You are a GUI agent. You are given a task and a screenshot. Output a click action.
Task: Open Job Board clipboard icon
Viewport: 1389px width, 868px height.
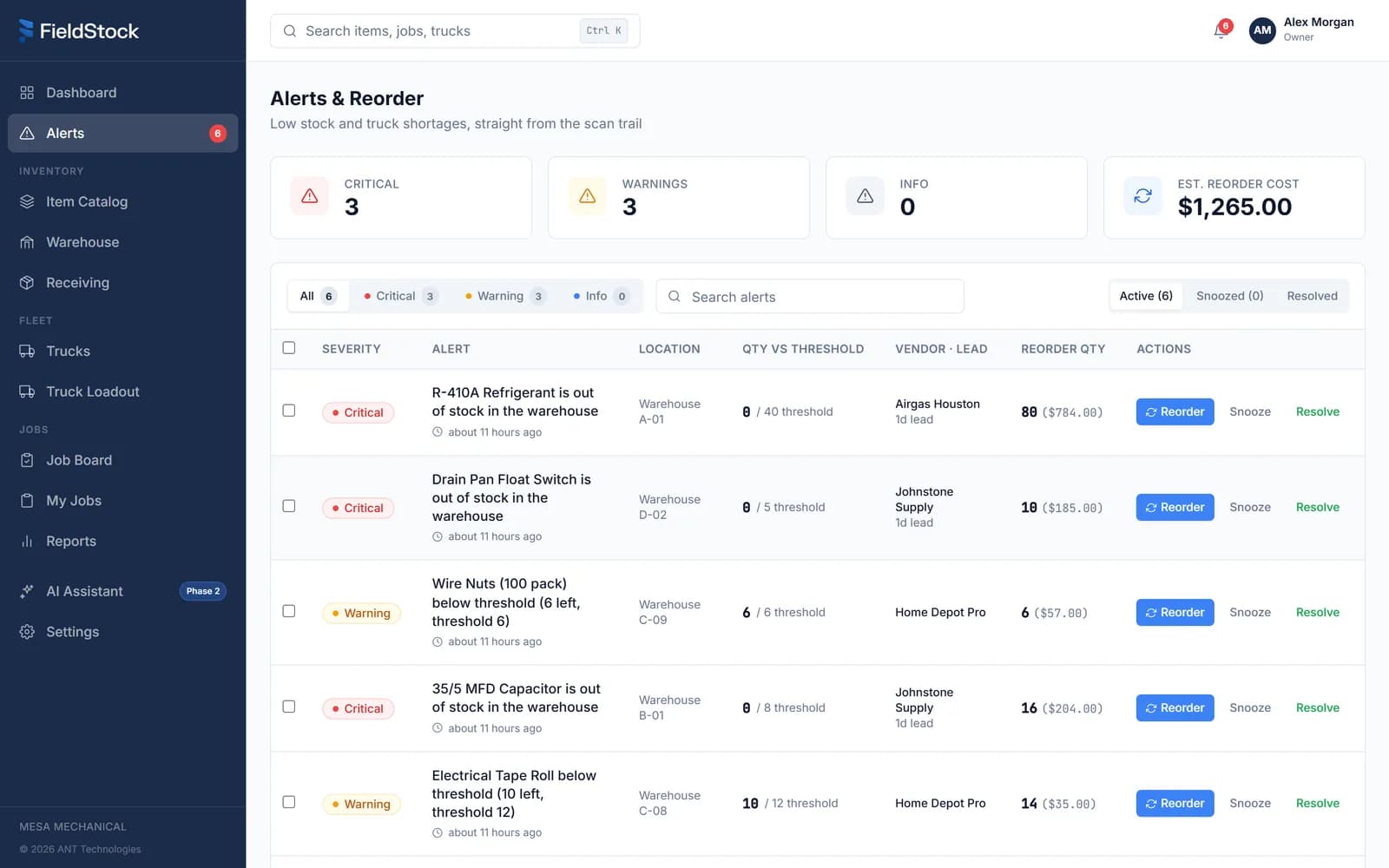[27, 460]
